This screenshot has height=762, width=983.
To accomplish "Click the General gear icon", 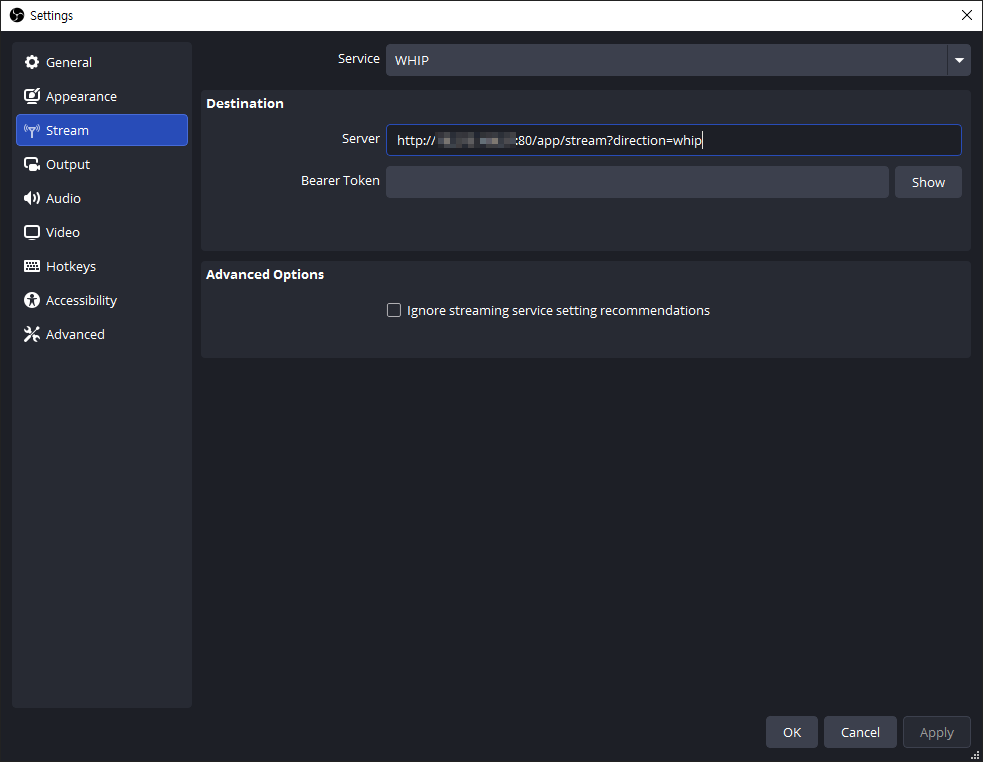I will [x=31, y=62].
